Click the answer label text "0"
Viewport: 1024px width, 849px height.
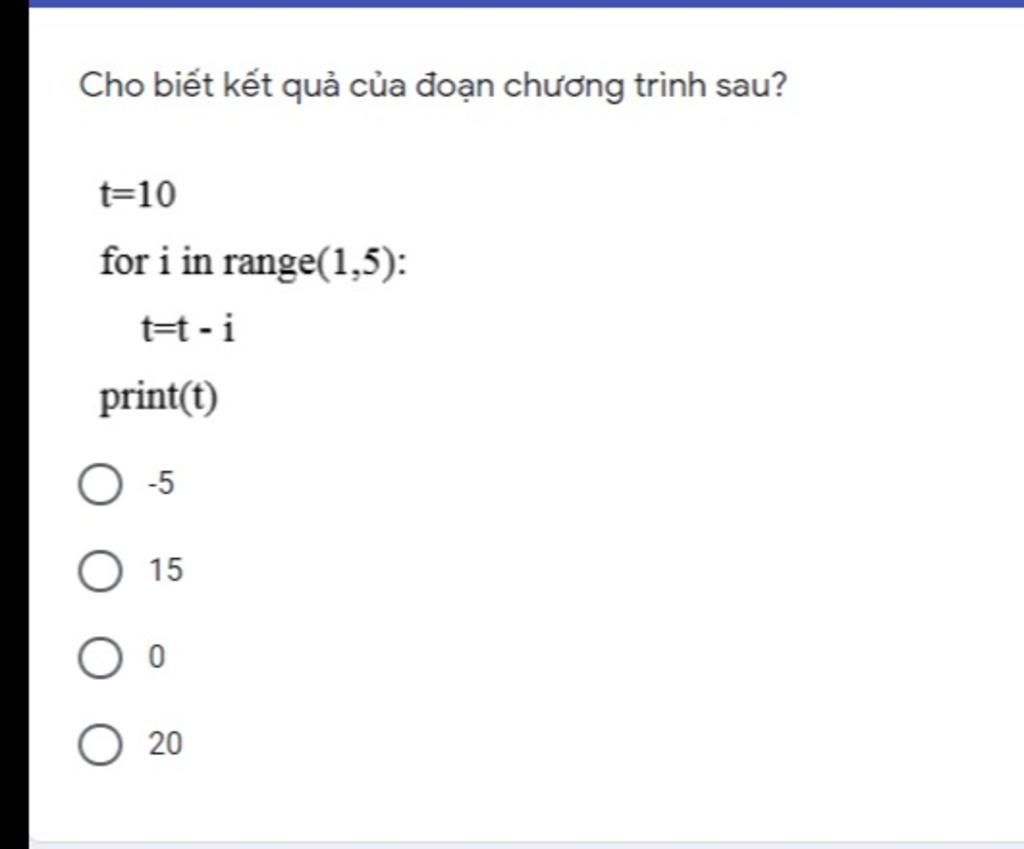[x=157, y=657]
